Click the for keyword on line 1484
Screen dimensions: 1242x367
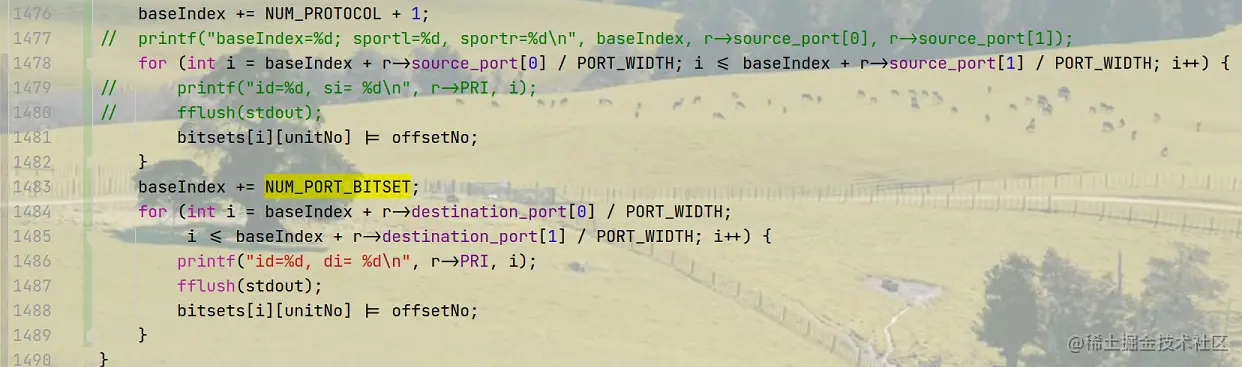click(152, 212)
